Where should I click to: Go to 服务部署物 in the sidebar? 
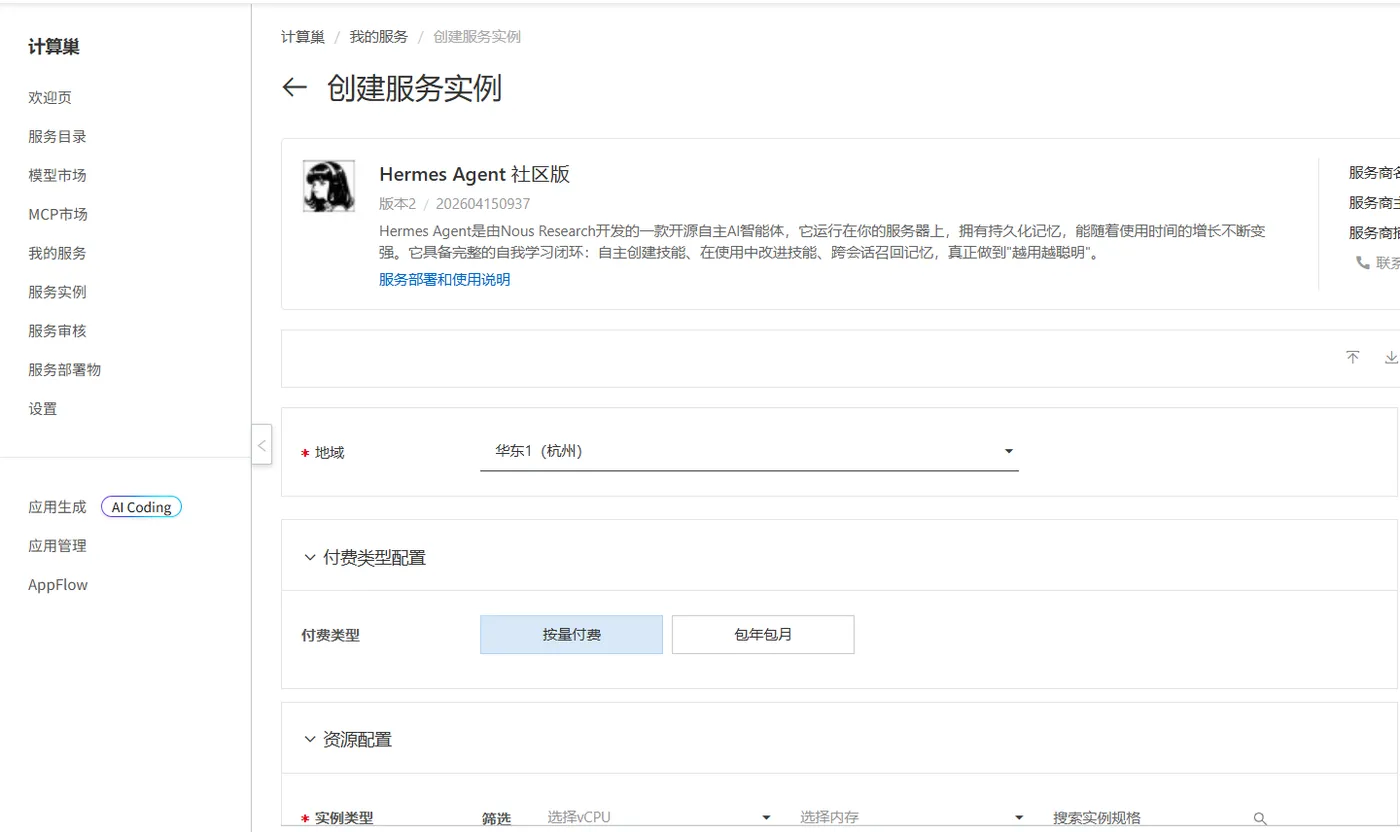(x=65, y=370)
